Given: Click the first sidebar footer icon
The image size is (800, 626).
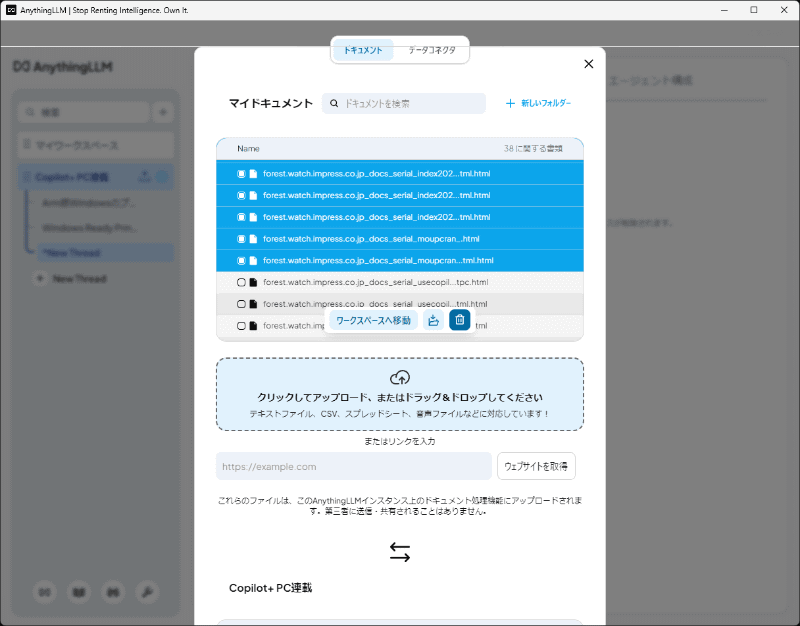Looking at the screenshot, I should pos(45,592).
